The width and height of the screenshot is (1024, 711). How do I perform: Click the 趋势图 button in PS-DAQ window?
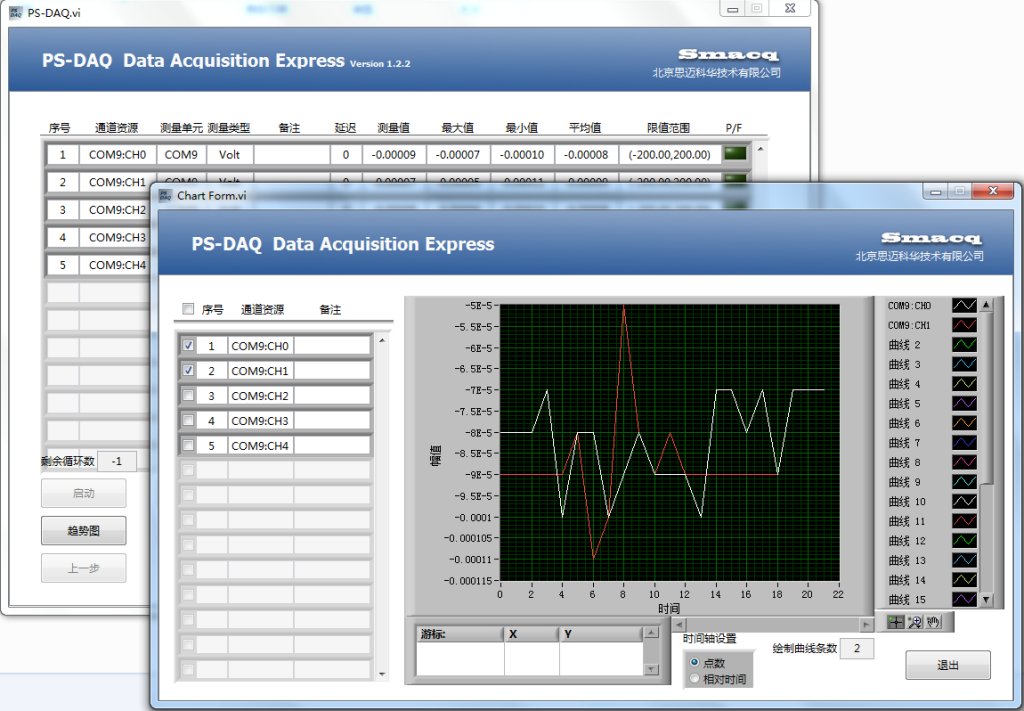tap(84, 531)
